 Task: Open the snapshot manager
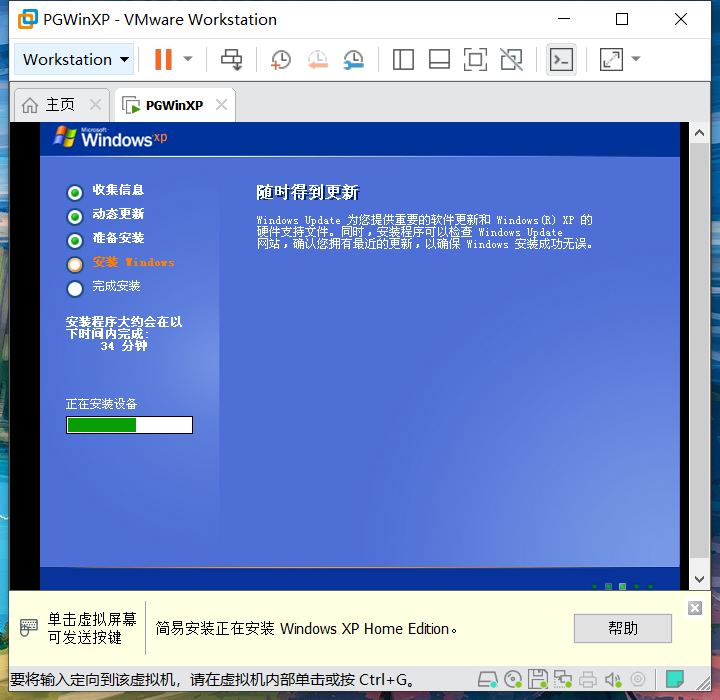[354, 60]
